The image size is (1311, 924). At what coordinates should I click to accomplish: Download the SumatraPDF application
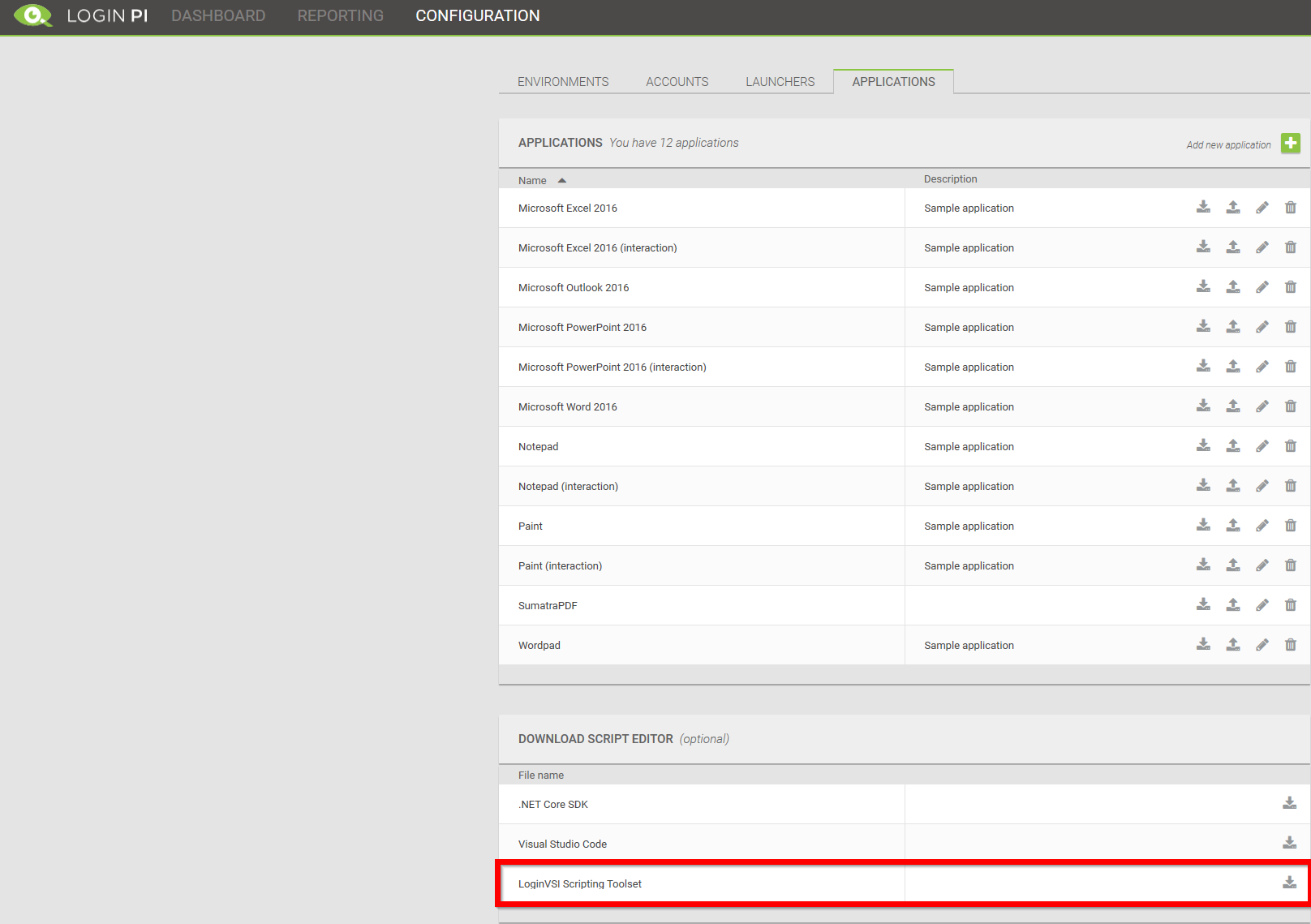pos(1203,605)
